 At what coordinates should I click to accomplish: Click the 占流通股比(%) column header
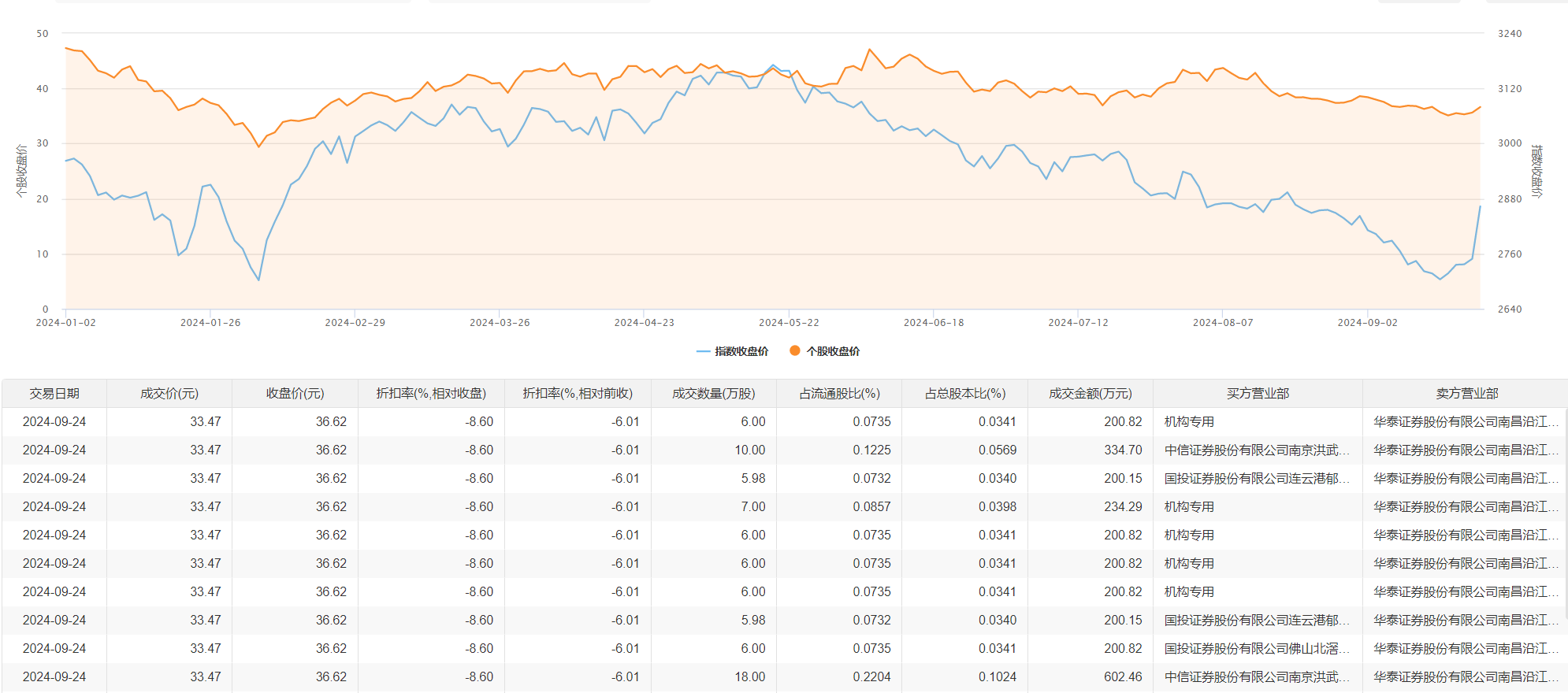pos(839,394)
